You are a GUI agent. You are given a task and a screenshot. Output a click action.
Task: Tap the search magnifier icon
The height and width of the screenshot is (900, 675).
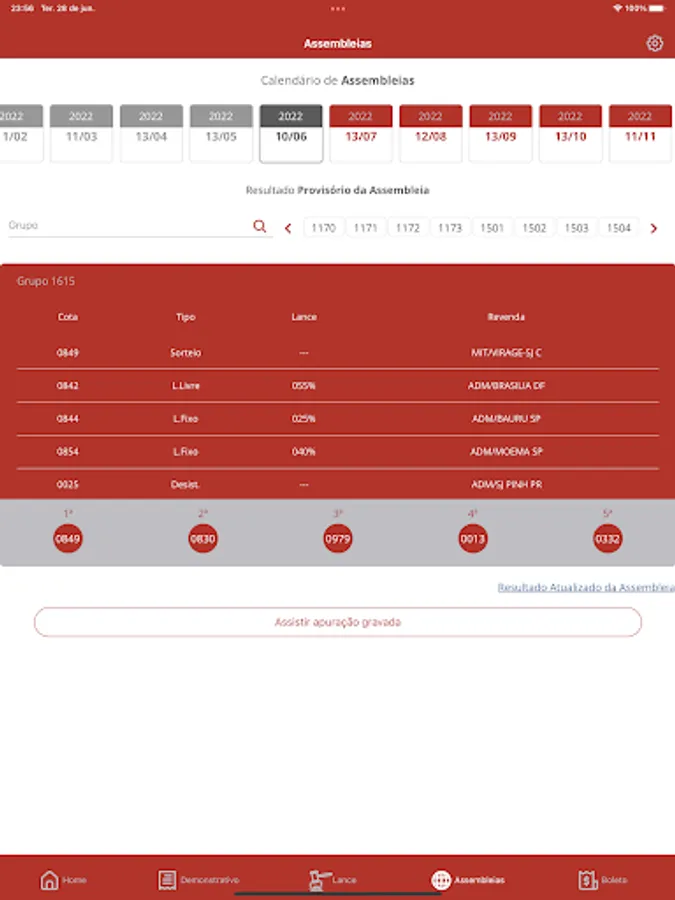click(259, 226)
